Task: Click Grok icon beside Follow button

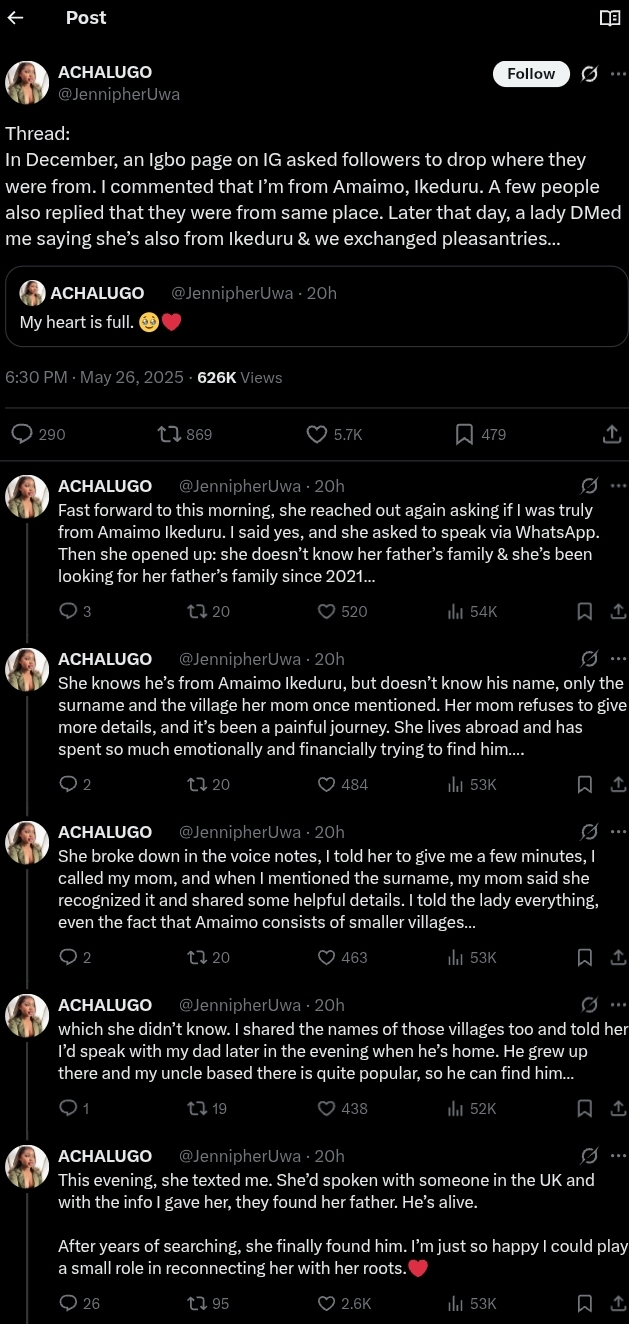Action: (590, 74)
